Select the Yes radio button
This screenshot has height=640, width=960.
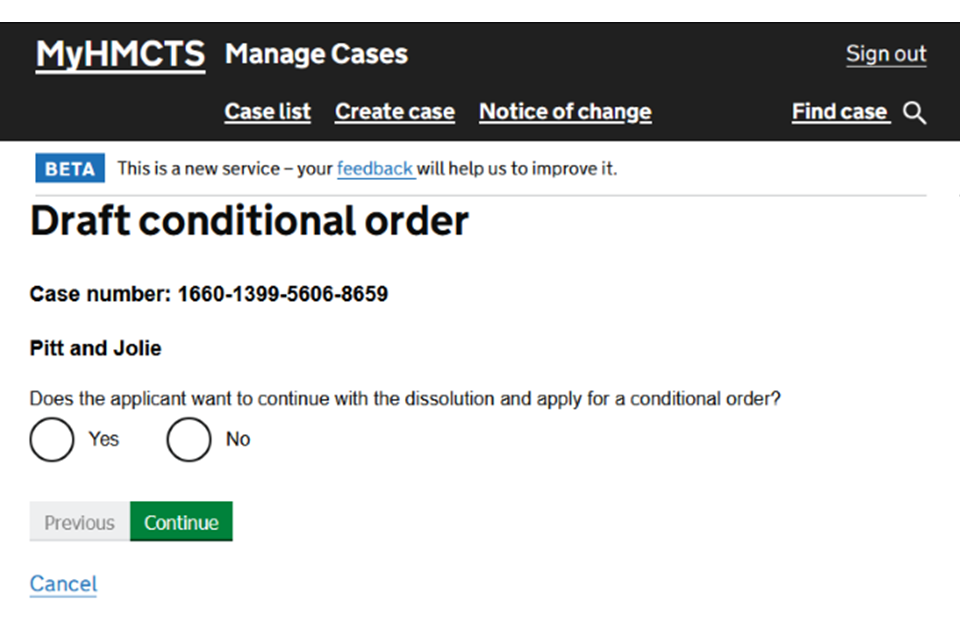pos(52,440)
